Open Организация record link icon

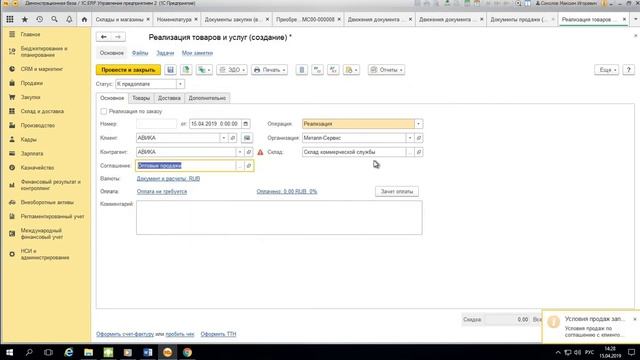tap(418, 138)
